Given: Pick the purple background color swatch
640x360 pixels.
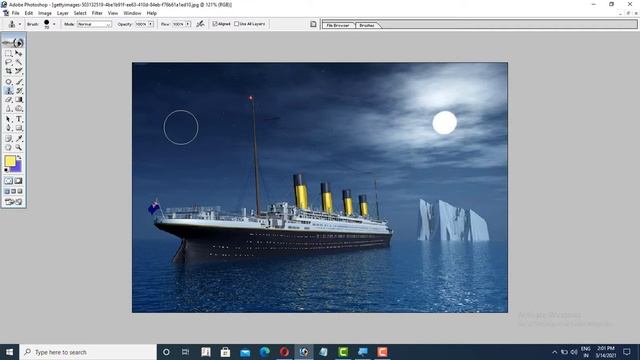Looking at the screenshot, I should [18, 167].
